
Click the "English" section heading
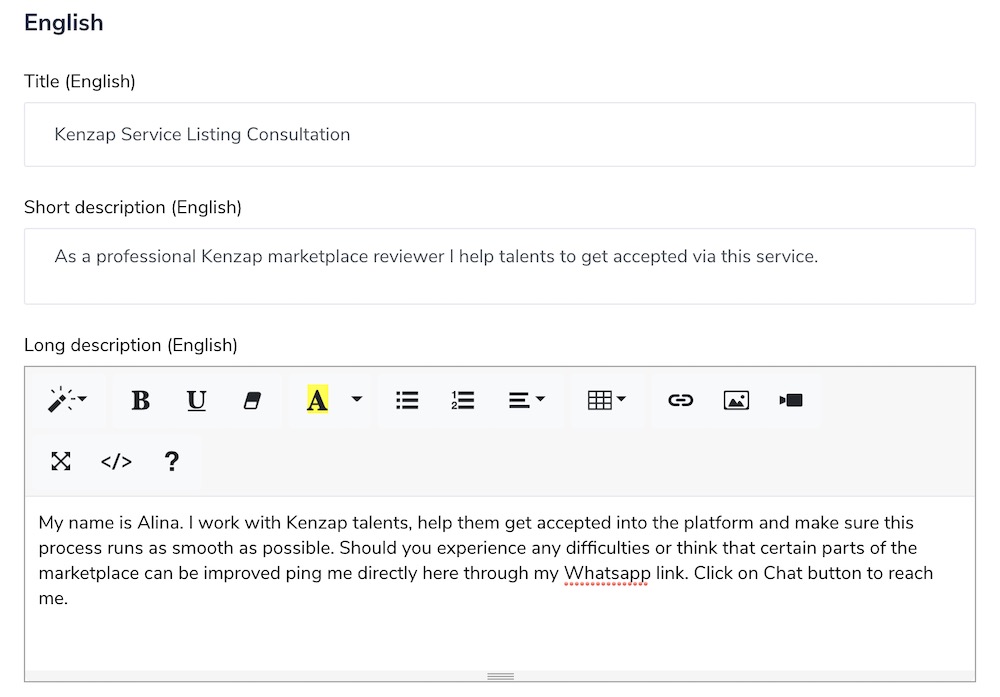[64, 23]
